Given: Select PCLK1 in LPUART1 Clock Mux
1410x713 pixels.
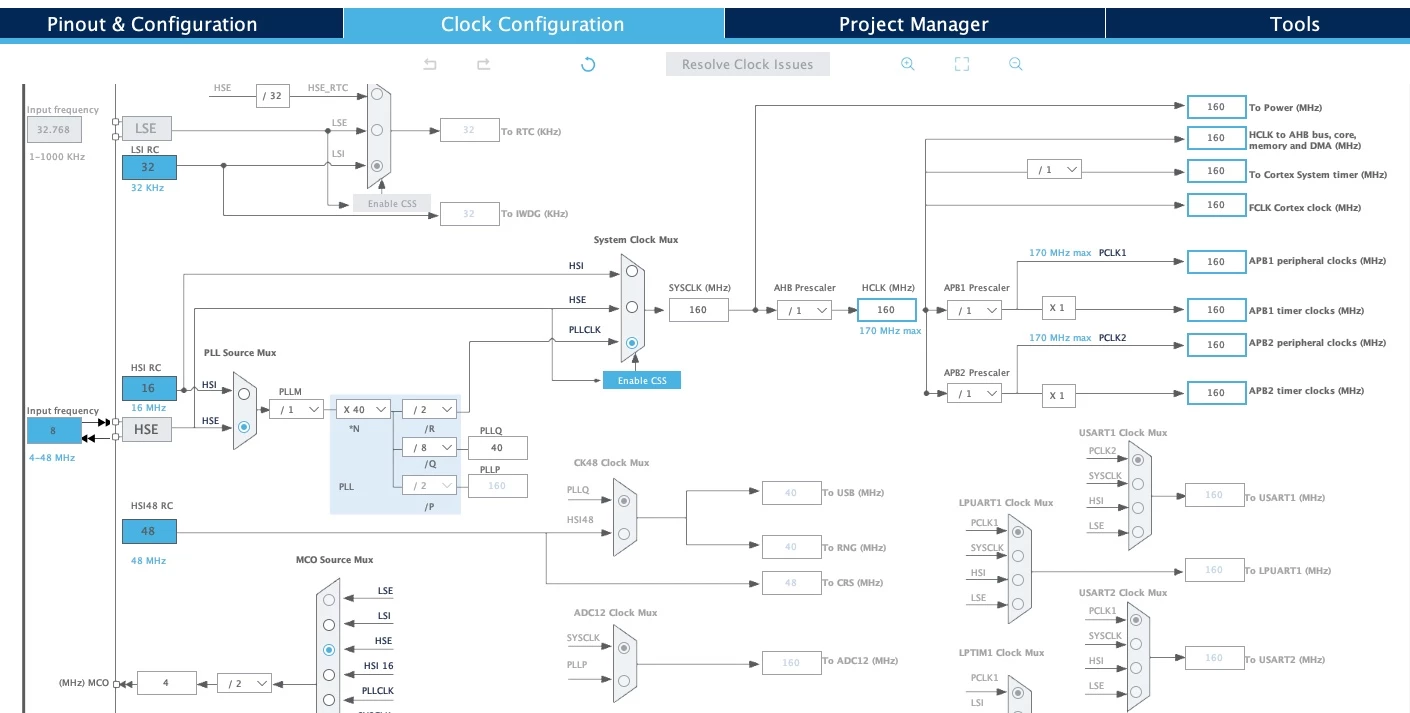Looking at the screenshot, I should point(1018,531).
